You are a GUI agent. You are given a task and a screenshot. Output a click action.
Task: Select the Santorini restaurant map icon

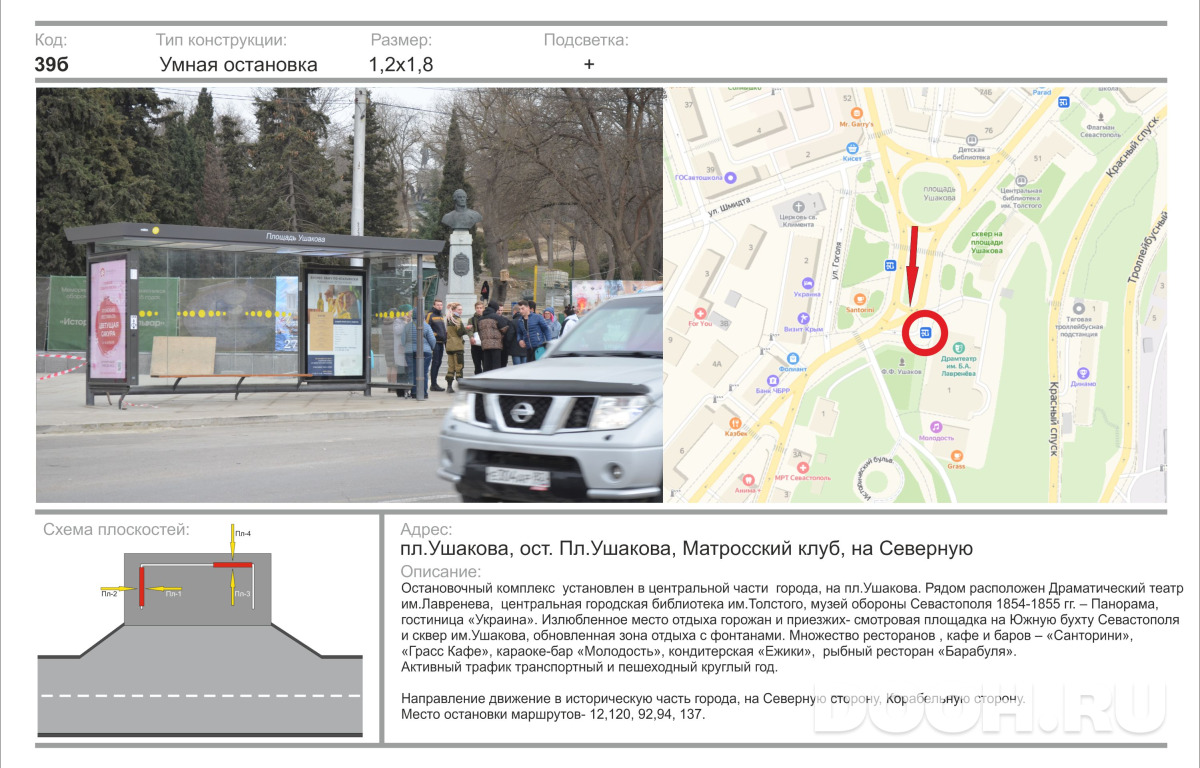point(858,300)
